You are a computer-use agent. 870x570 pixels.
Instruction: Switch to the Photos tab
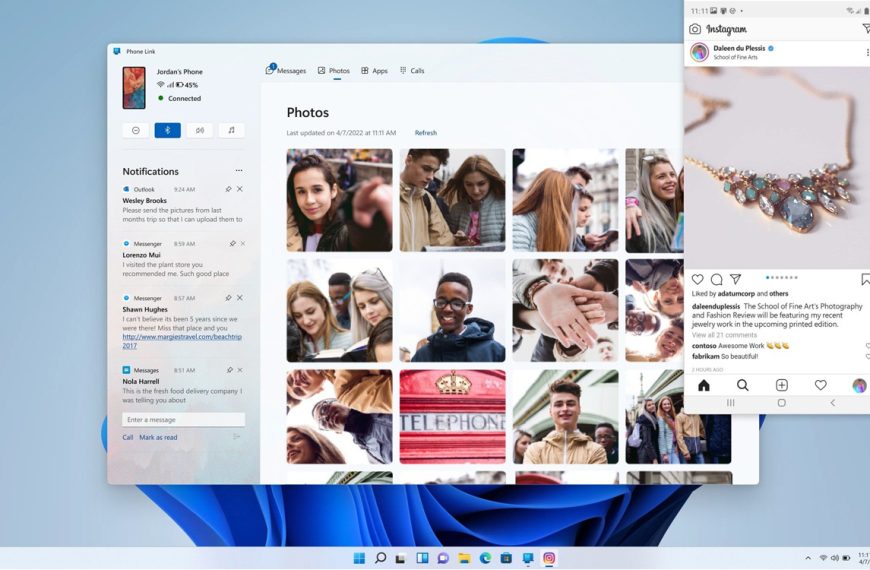pyautogui.click(x=334, y=70)
